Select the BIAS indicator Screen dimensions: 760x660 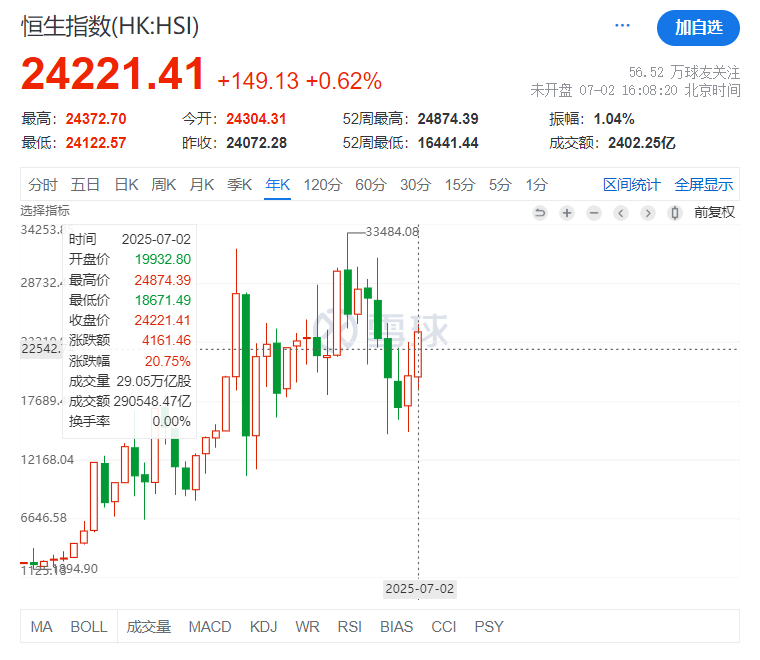[x=396, y=627]
